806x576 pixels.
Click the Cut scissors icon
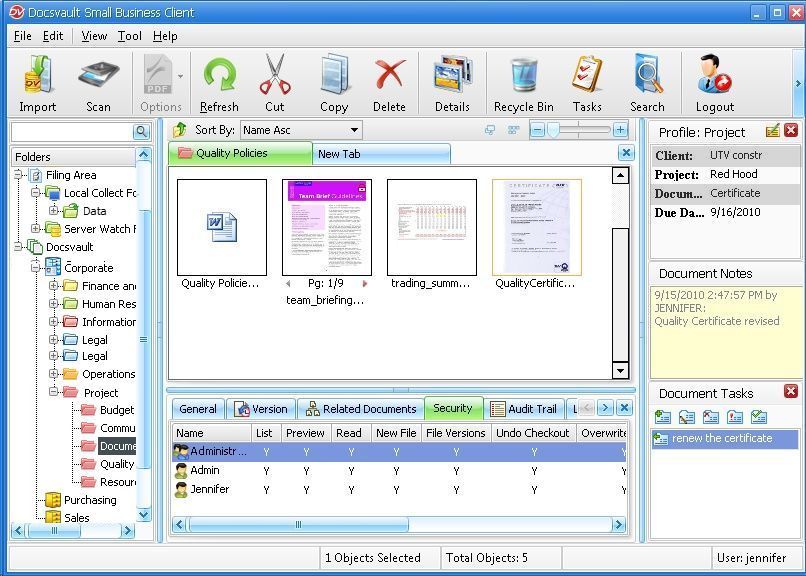pyautogui.click(x=274, y=84)
